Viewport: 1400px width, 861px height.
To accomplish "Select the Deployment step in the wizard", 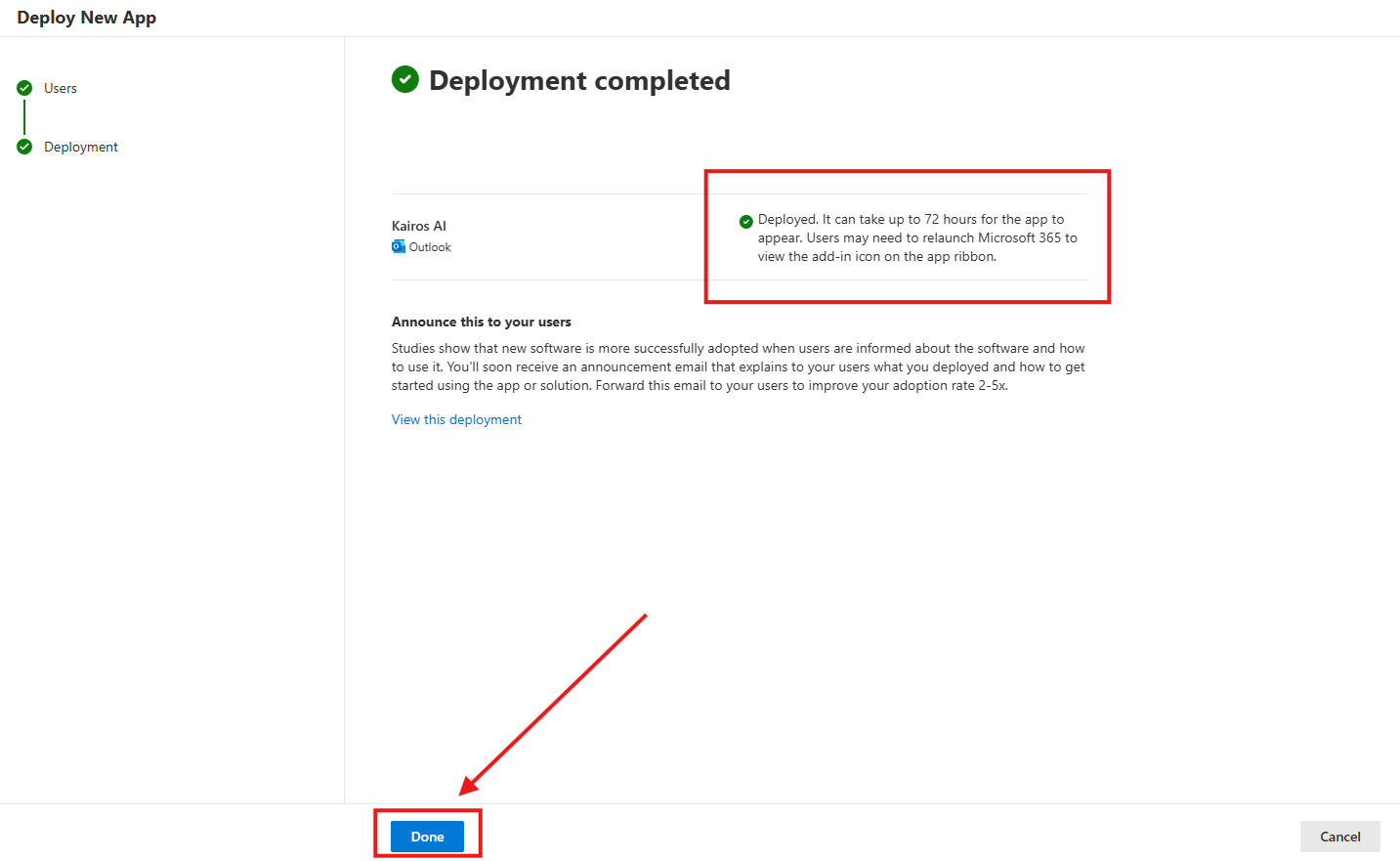I will pos(81,147).
